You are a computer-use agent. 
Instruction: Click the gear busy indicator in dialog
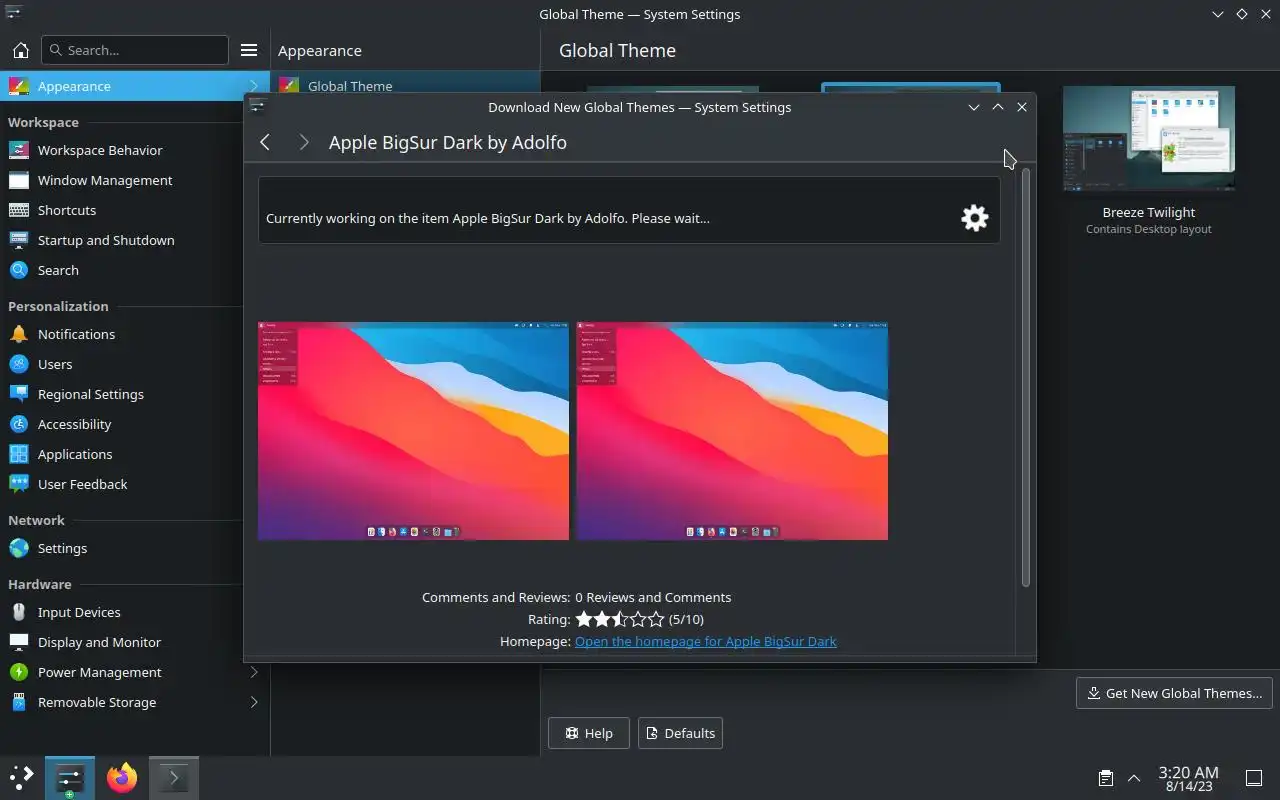975,218
